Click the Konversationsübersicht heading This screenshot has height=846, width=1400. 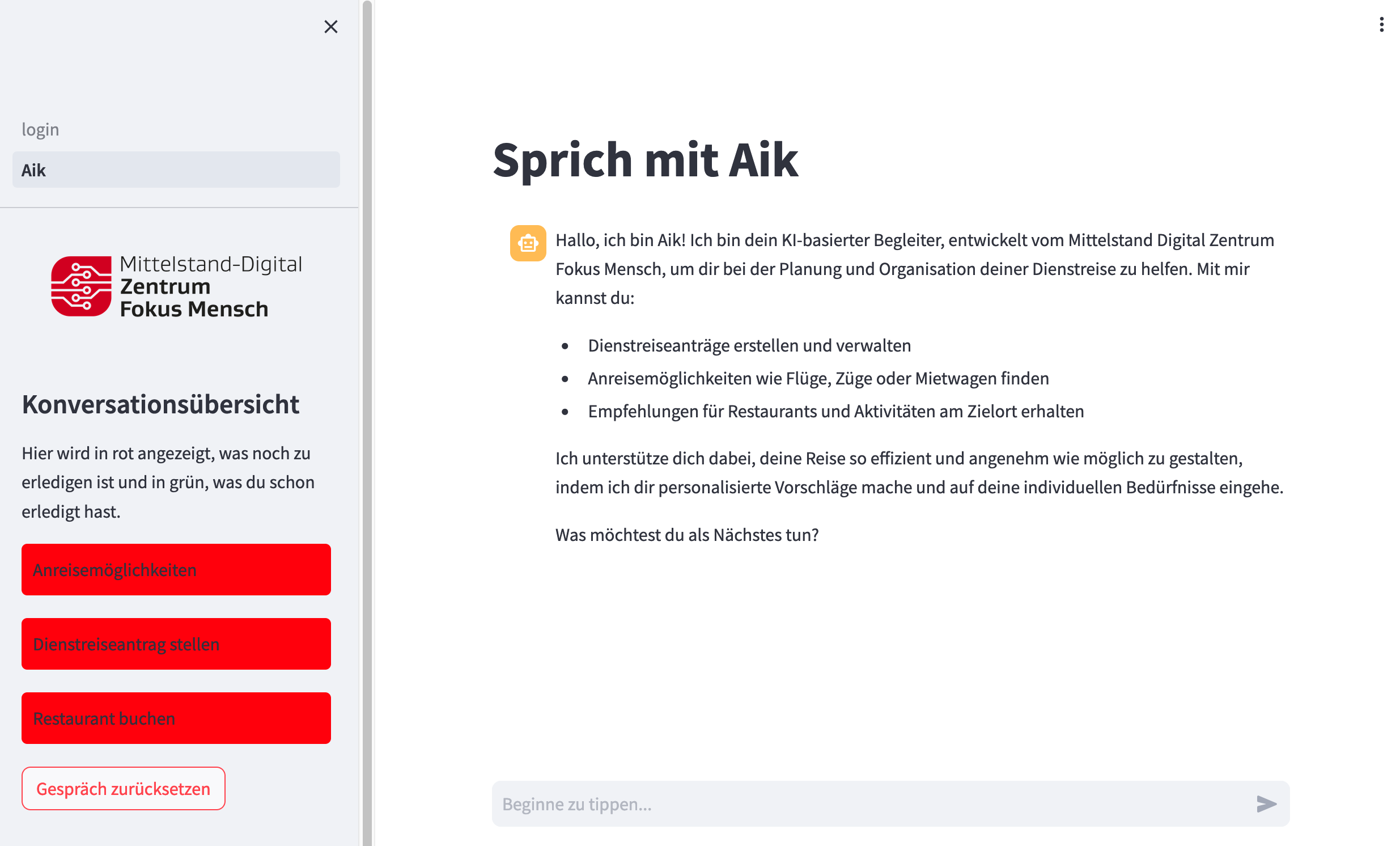[x=160, y=404]
